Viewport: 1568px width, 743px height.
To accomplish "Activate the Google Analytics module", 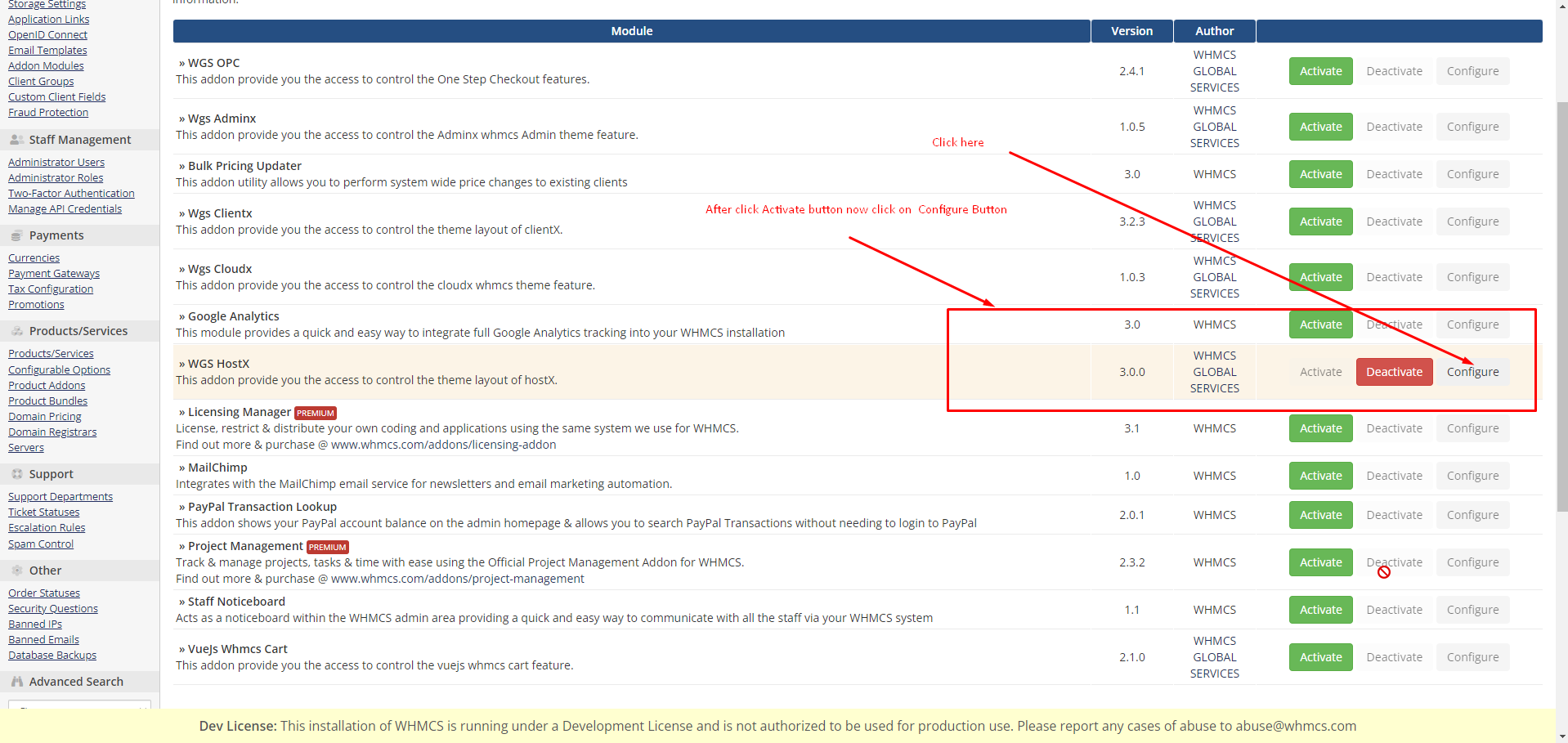I will tap(1320, 325).
